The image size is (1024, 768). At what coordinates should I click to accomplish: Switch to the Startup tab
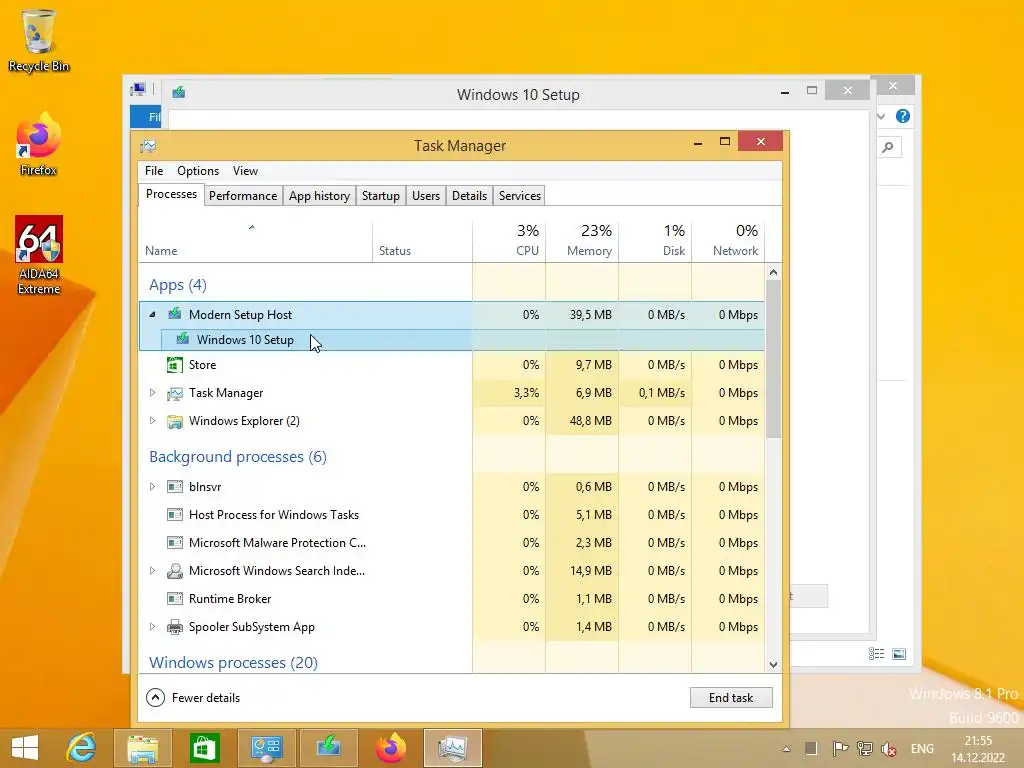[381, 196]
